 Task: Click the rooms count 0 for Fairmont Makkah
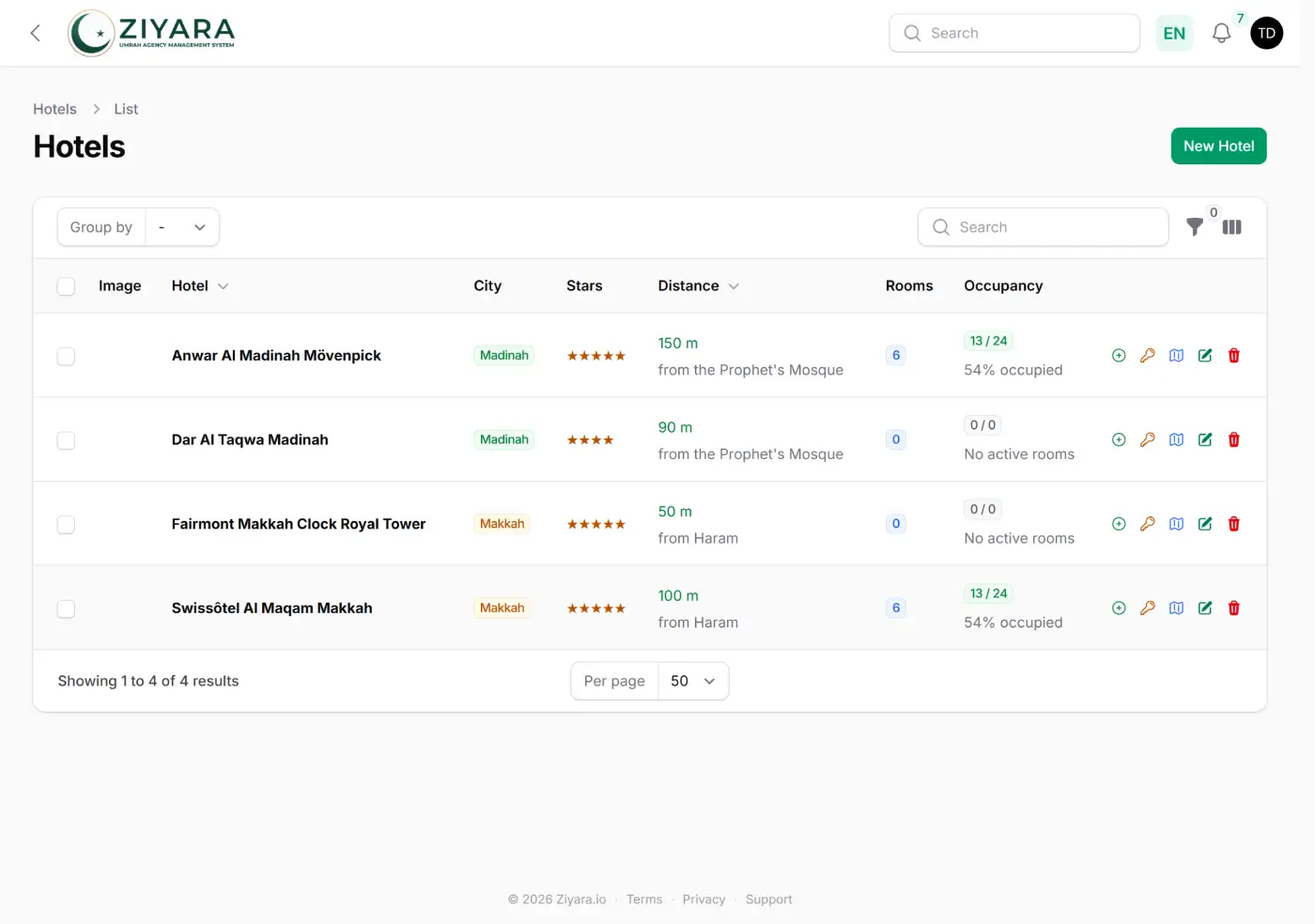[x=896, y=524]
